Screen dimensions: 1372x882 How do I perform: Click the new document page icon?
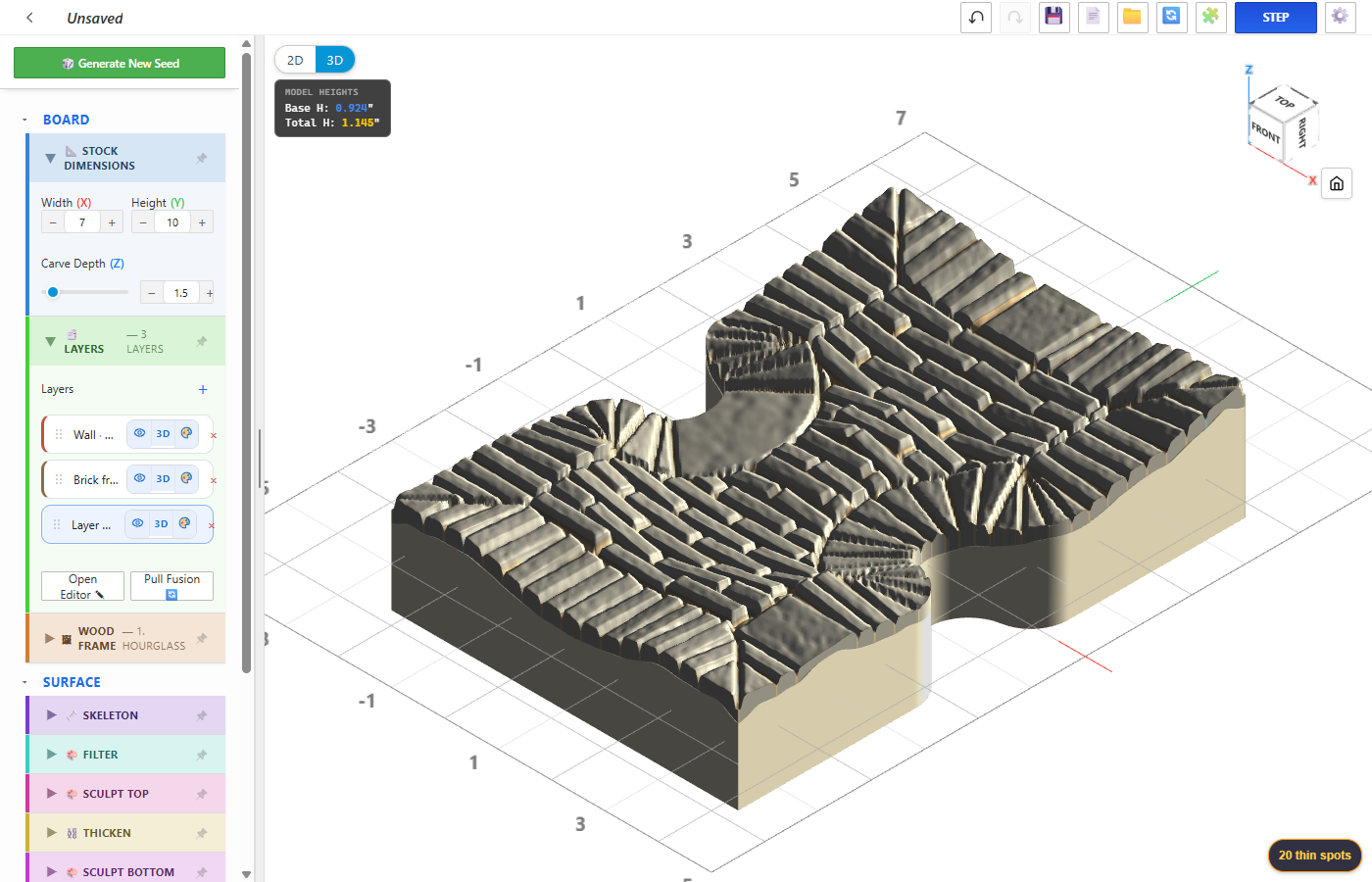1093,18
